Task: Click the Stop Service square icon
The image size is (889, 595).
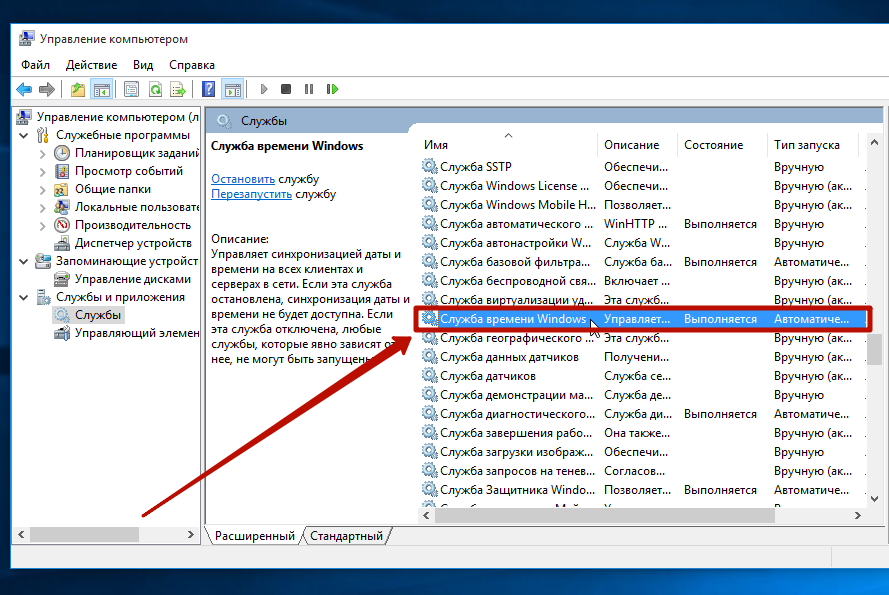Action: [x=286, y=89]
